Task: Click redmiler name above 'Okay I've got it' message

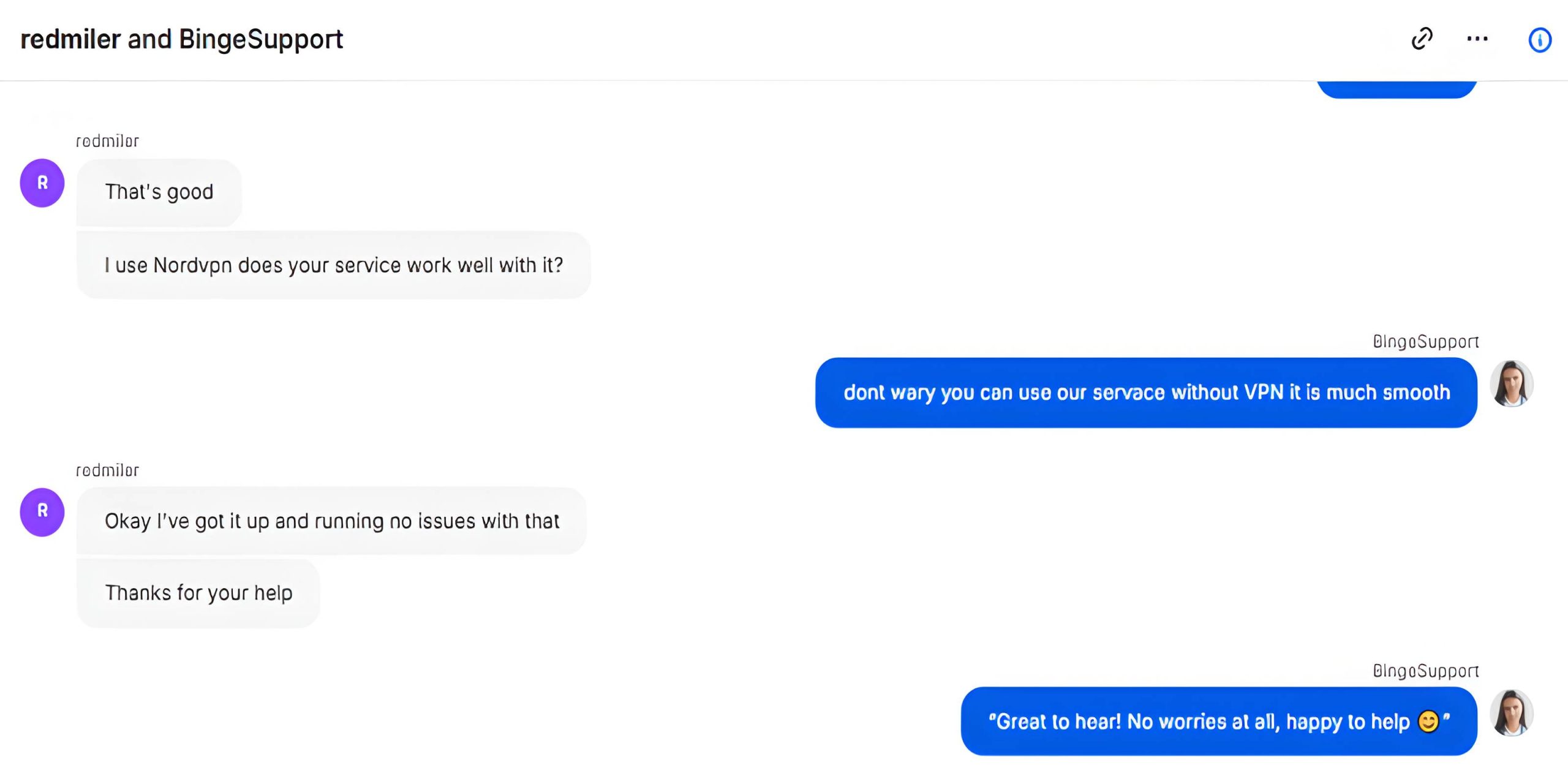Action: 107,470
